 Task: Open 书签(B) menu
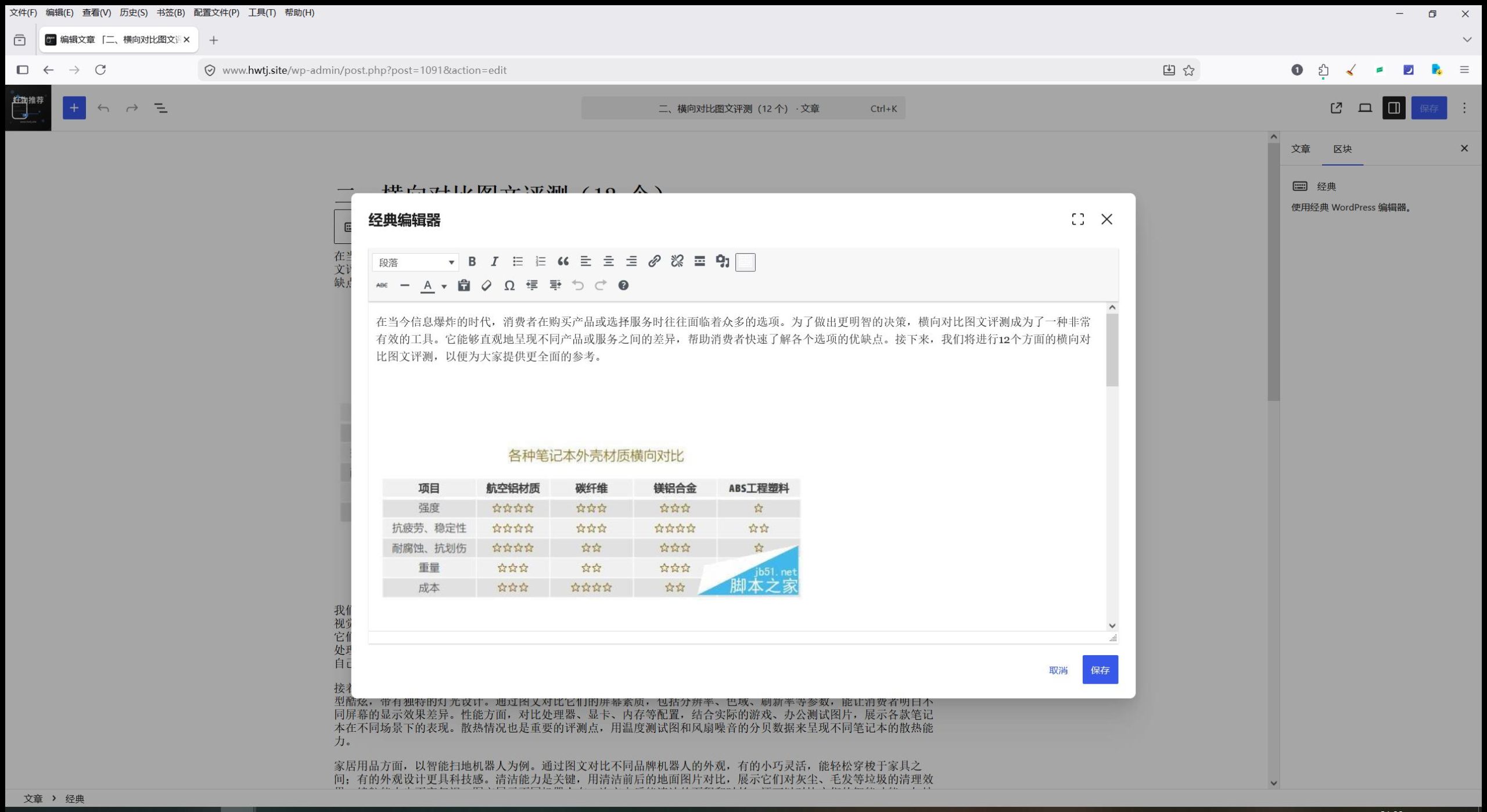tap(171, 12)
